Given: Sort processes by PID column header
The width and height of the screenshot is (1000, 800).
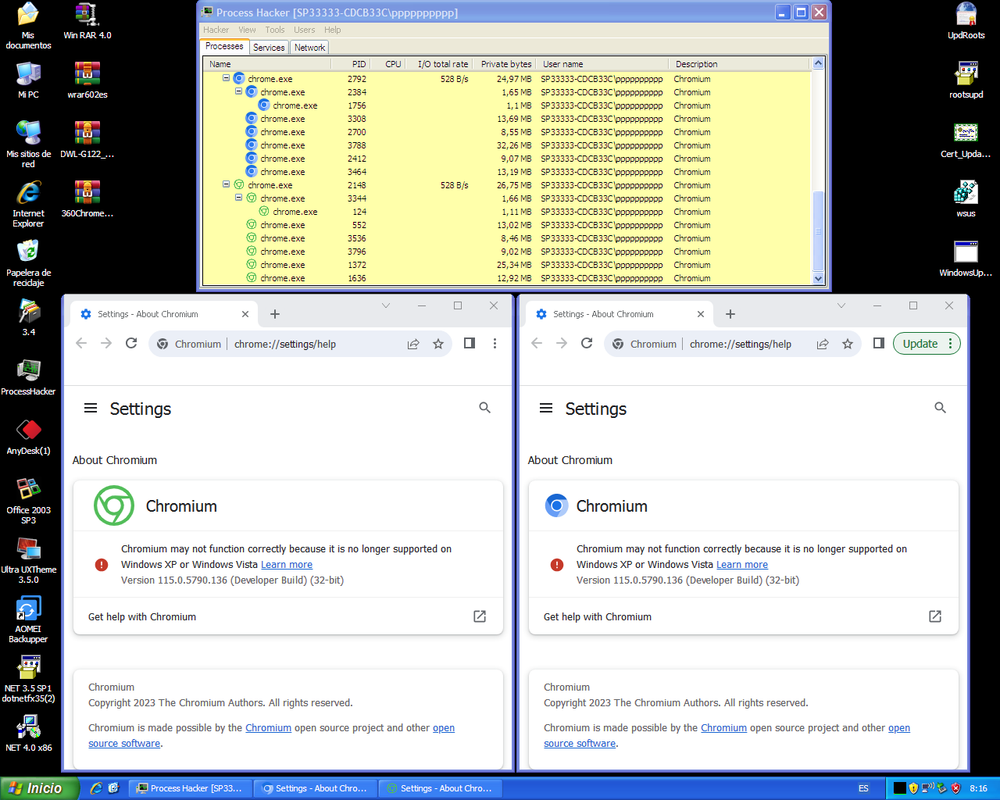Looking at the screenshot, I should coord(350,64).
